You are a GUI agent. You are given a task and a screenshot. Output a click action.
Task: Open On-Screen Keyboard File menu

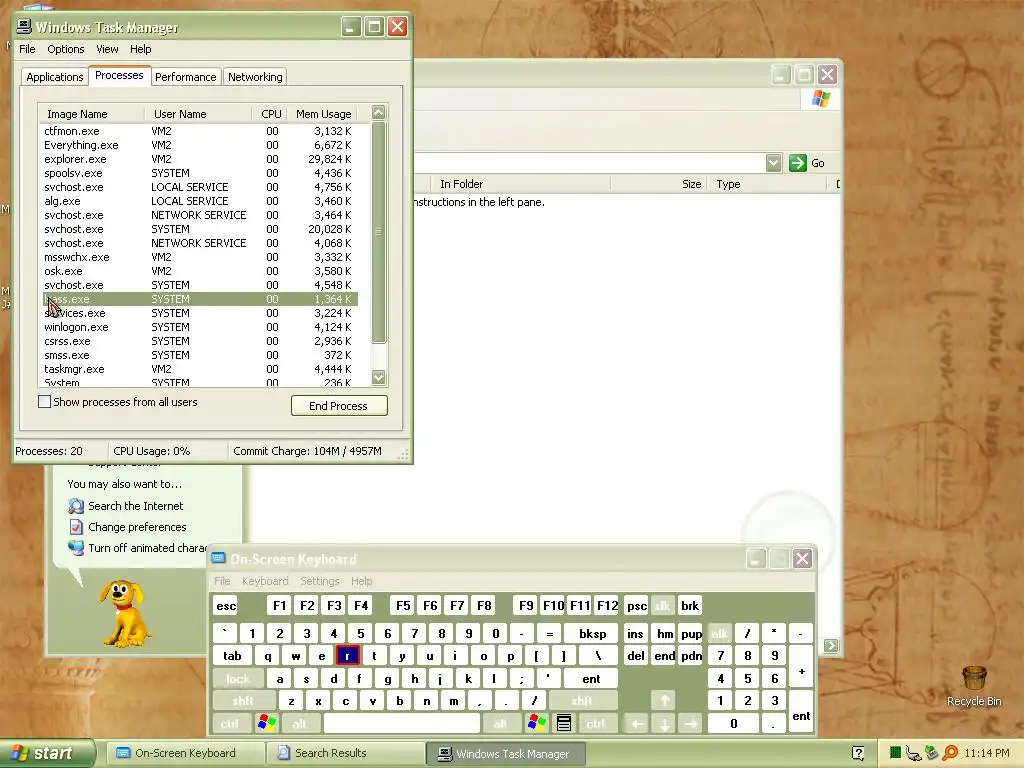pos(222,581)
